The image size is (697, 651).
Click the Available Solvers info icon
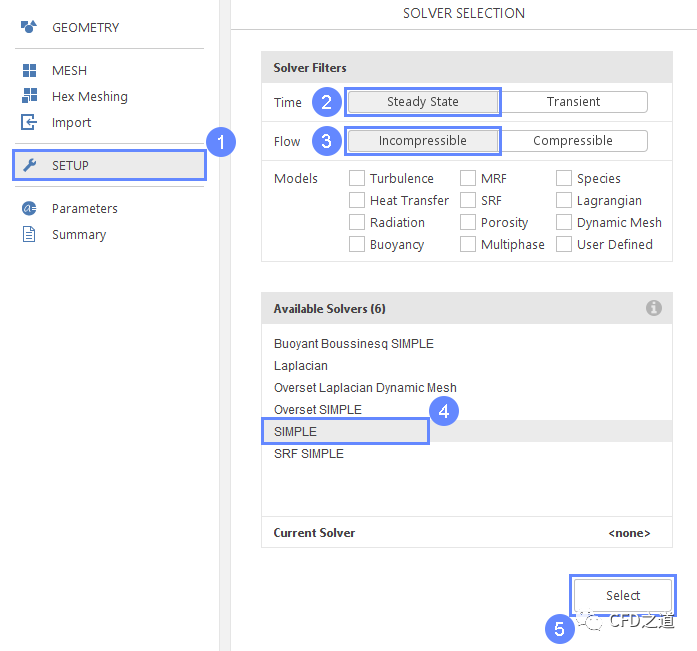tap(654, 309)
